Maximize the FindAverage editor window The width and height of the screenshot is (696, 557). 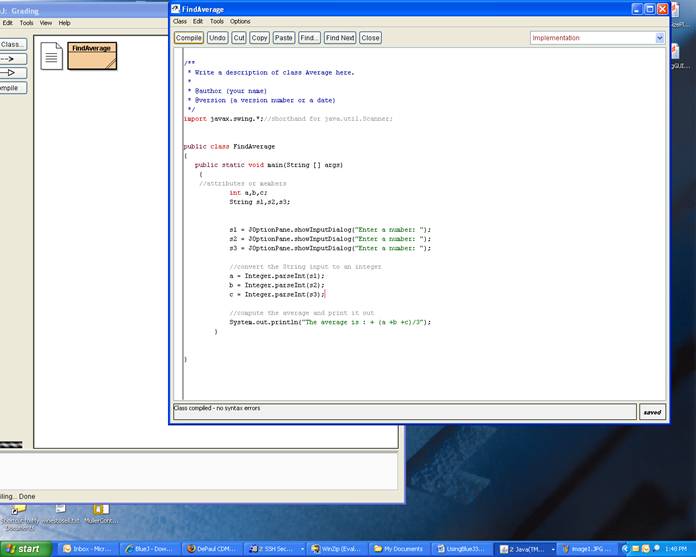click(x=650, y=9)
